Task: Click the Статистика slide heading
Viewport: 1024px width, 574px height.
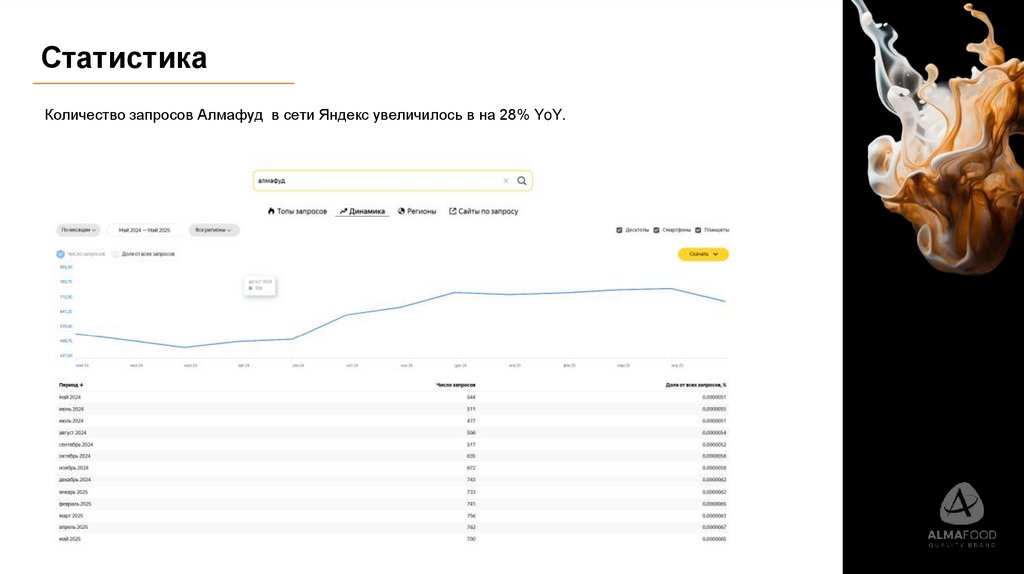Action: coord(124,58)
